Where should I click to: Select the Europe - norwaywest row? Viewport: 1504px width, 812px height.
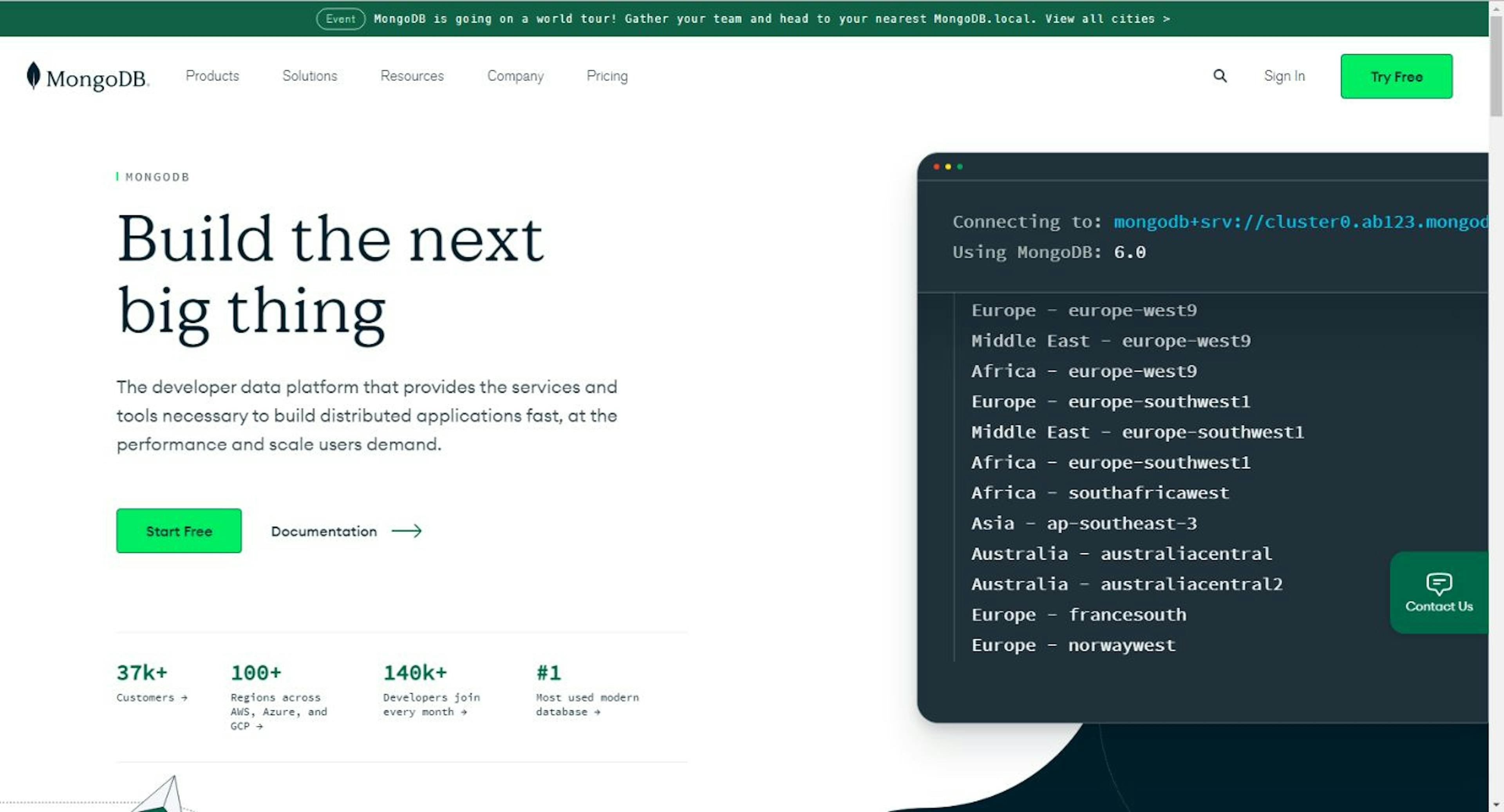[x=1074, y=645]
